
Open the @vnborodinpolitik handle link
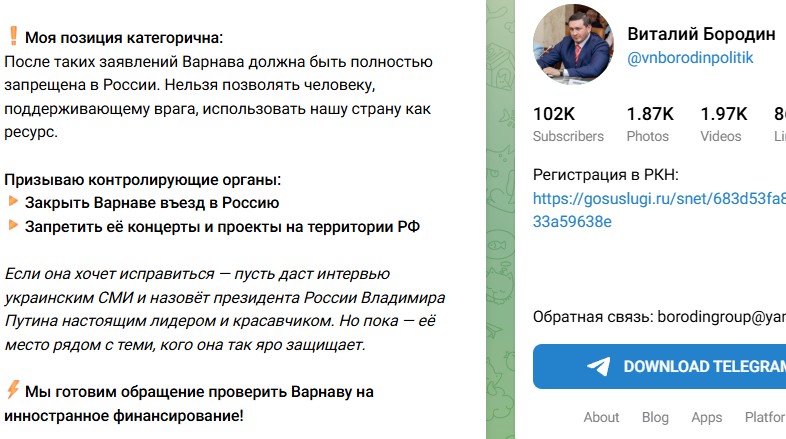click(x=689, y=58)
